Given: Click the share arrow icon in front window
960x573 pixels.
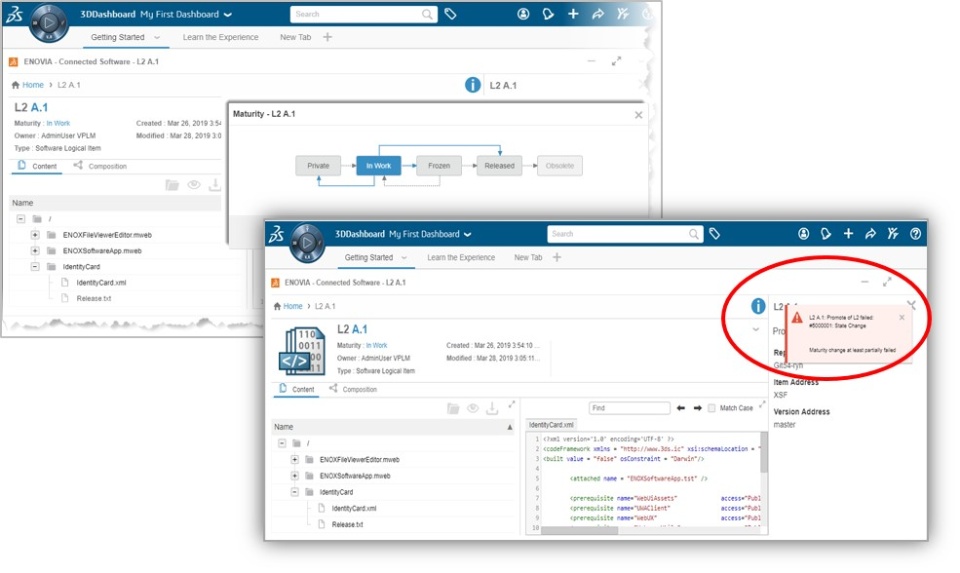Looking at the screenshot, I should point(870,233).
